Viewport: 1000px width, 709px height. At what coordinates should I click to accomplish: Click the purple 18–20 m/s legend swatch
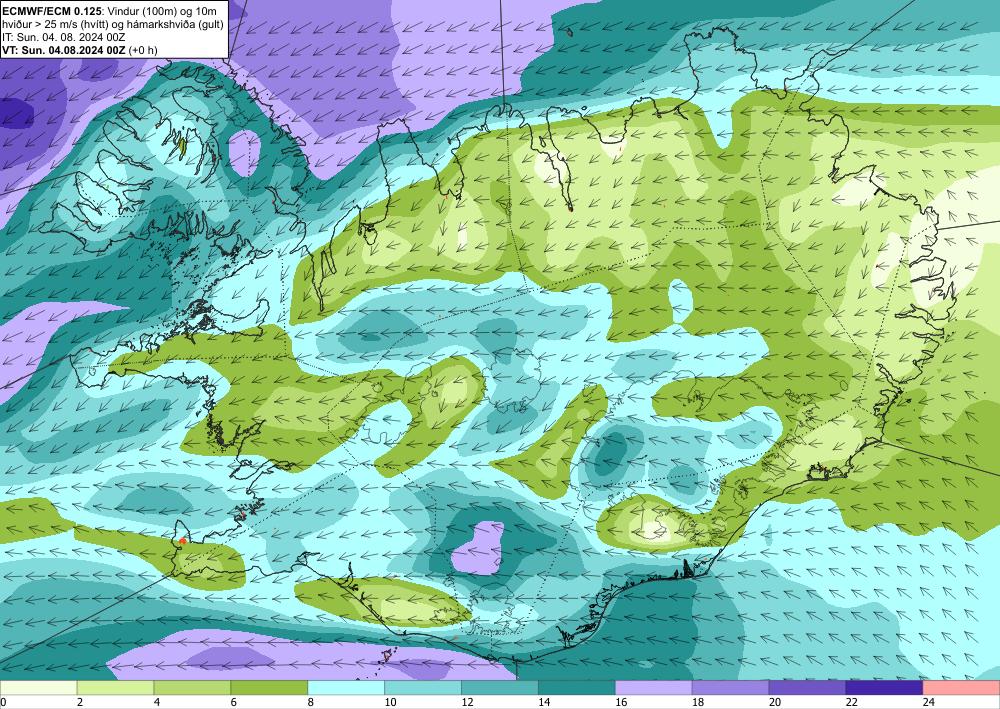pyautogui.click(x=730, y=688)
